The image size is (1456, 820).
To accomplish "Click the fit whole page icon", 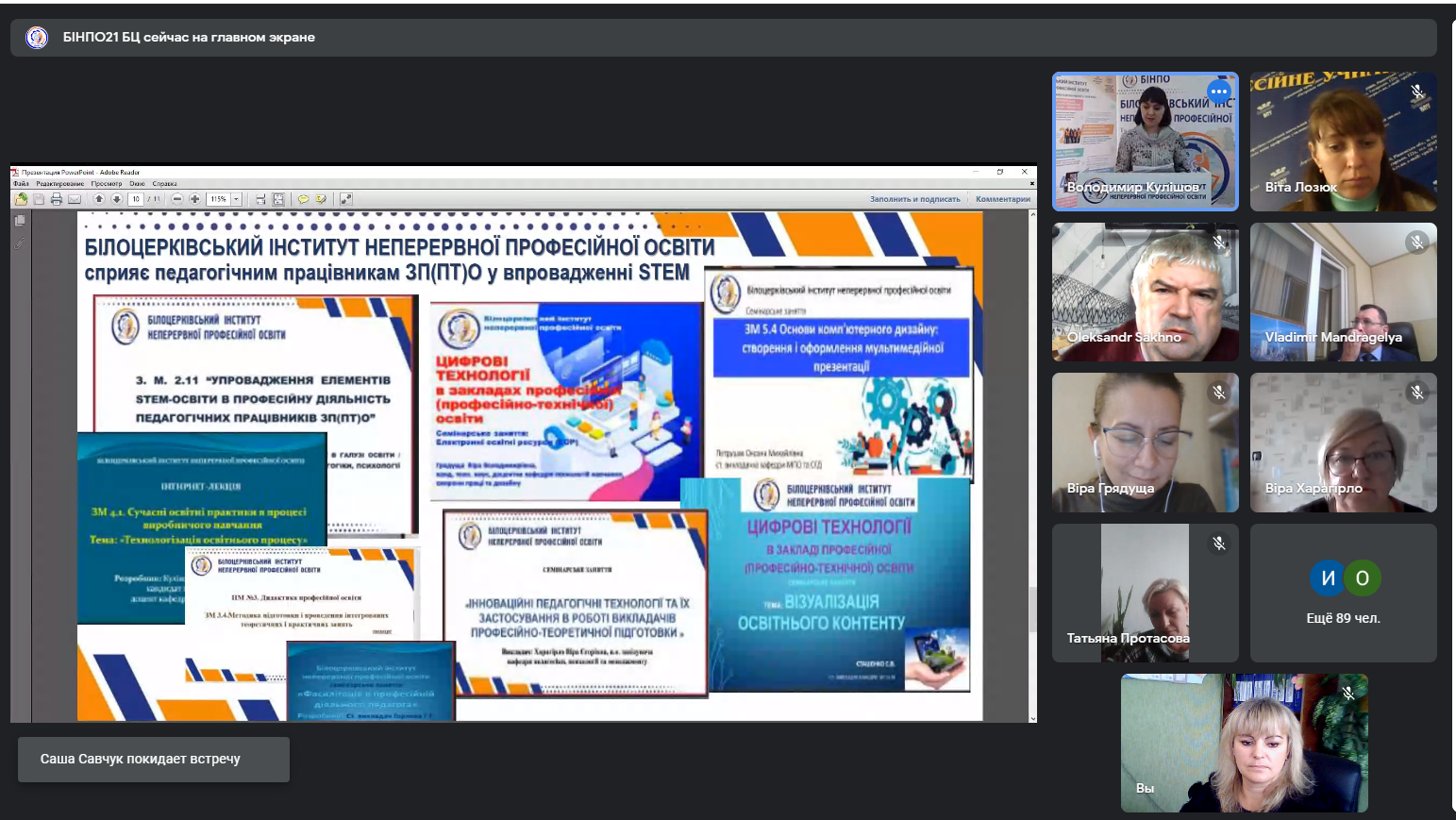I will coord(278,199).
